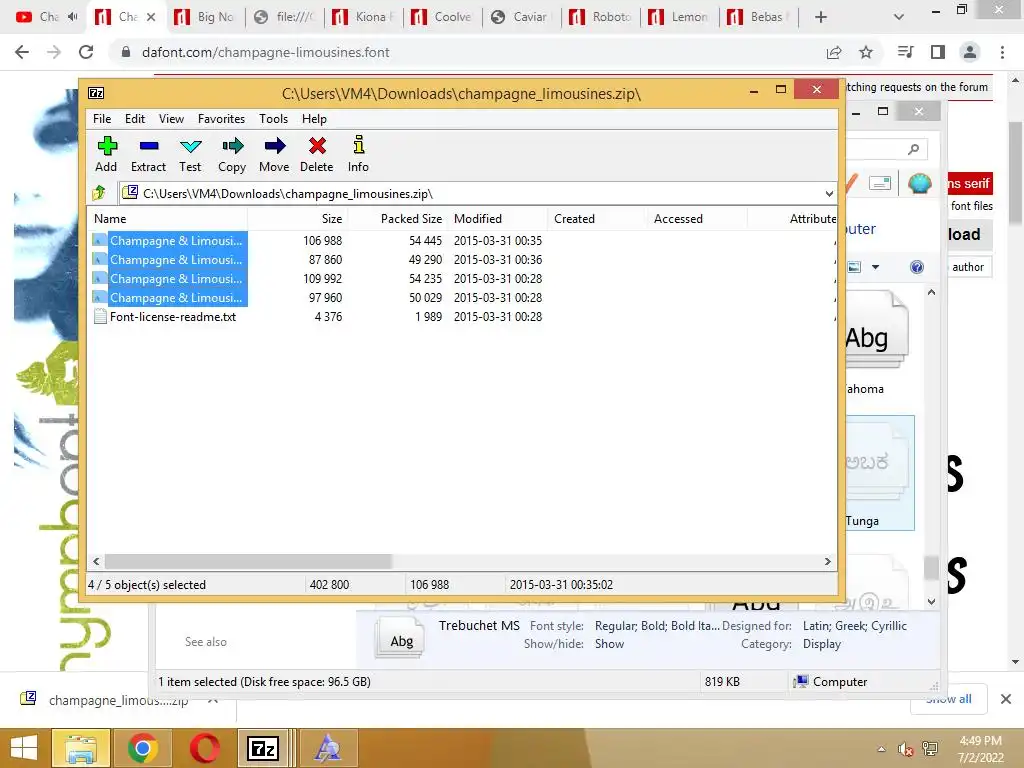Screen dimensions: 1024x768
Task: Bookmark this page with star icon
Action: click(x=866, y=52)
